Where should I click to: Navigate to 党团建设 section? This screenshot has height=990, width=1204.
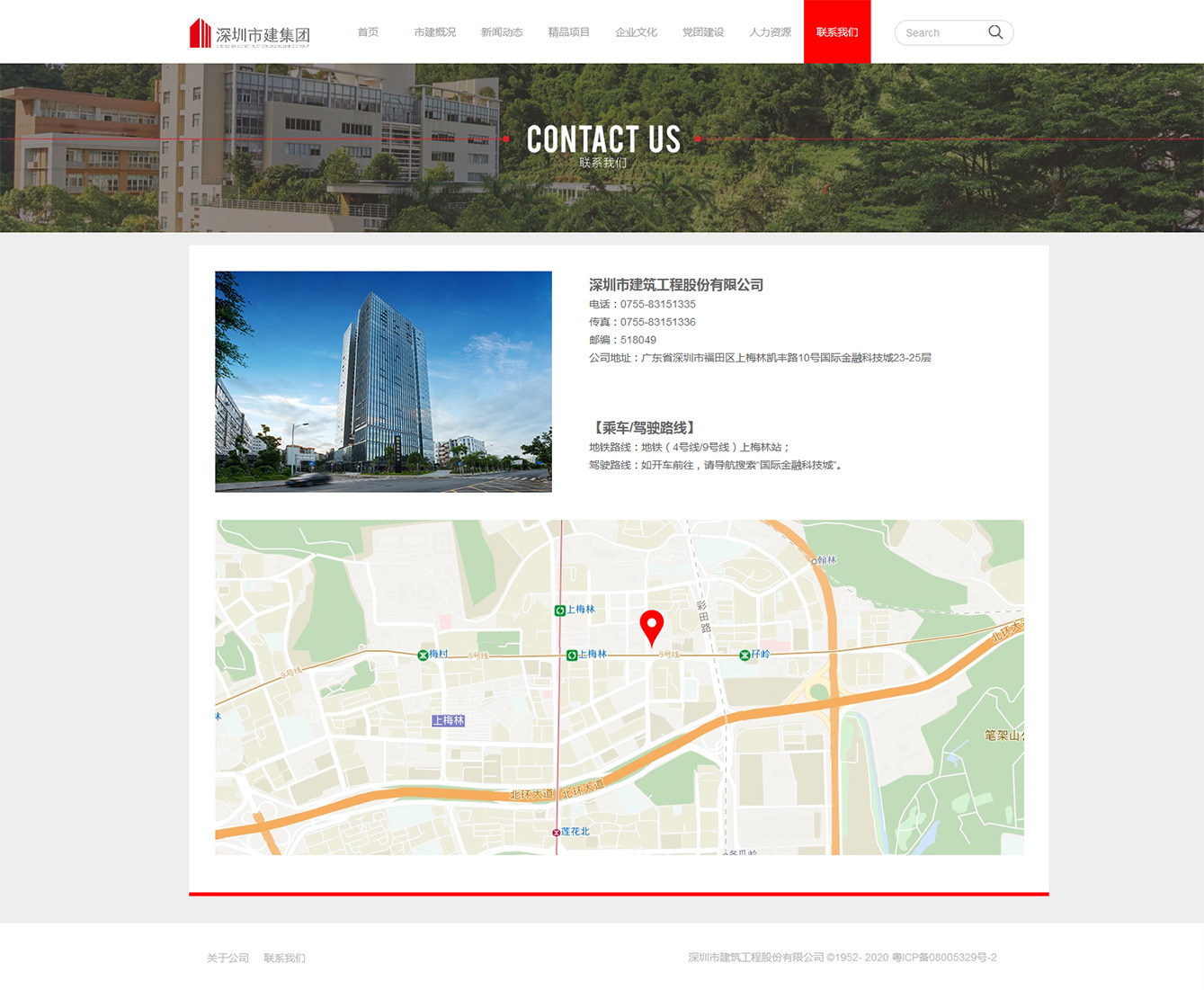[702, 32]
